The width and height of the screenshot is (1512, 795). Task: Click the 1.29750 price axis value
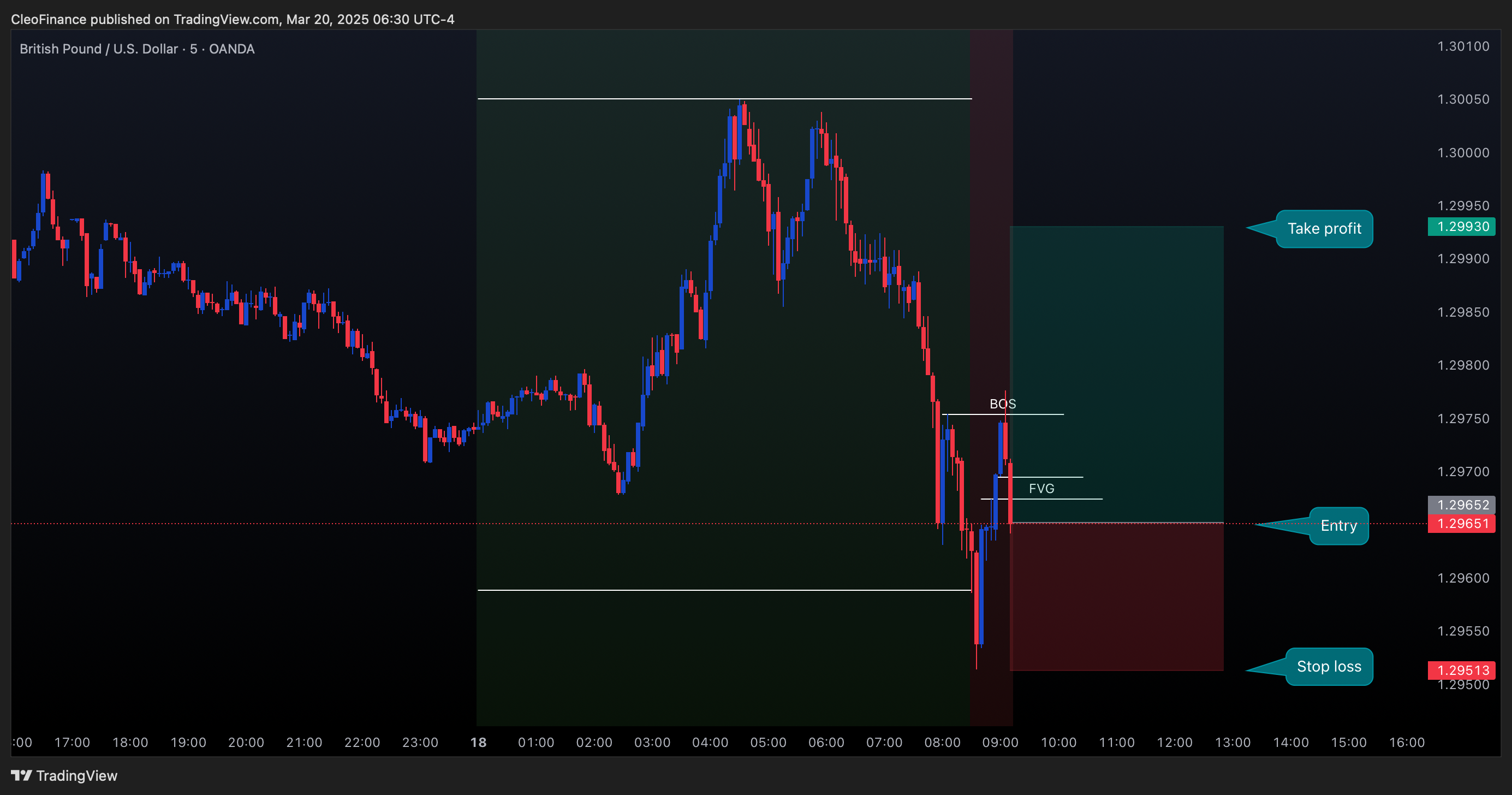click(x=1463, y=419)
